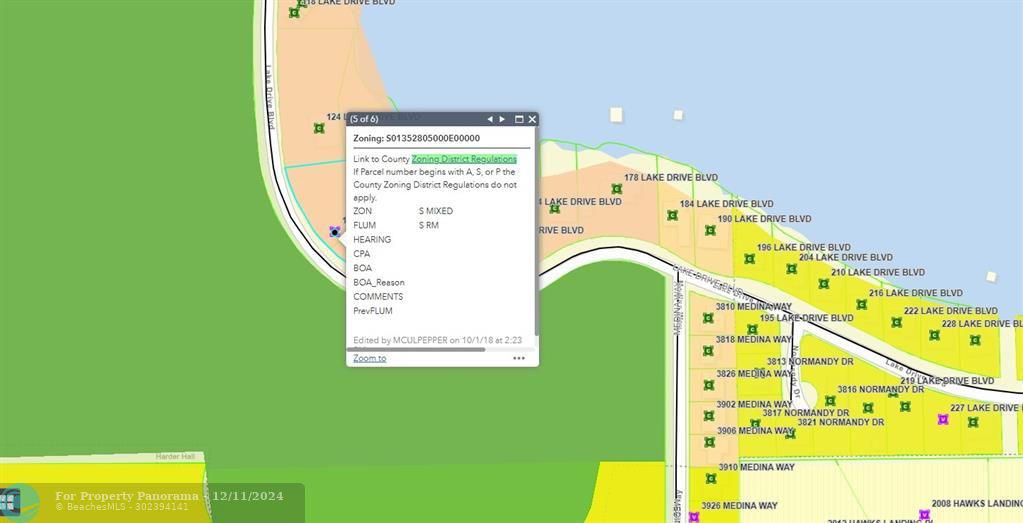This screenshot has width=1023, height=523.
Task: Click marker for 196 Lake Drive Blvd
Action: click(749, 259)
